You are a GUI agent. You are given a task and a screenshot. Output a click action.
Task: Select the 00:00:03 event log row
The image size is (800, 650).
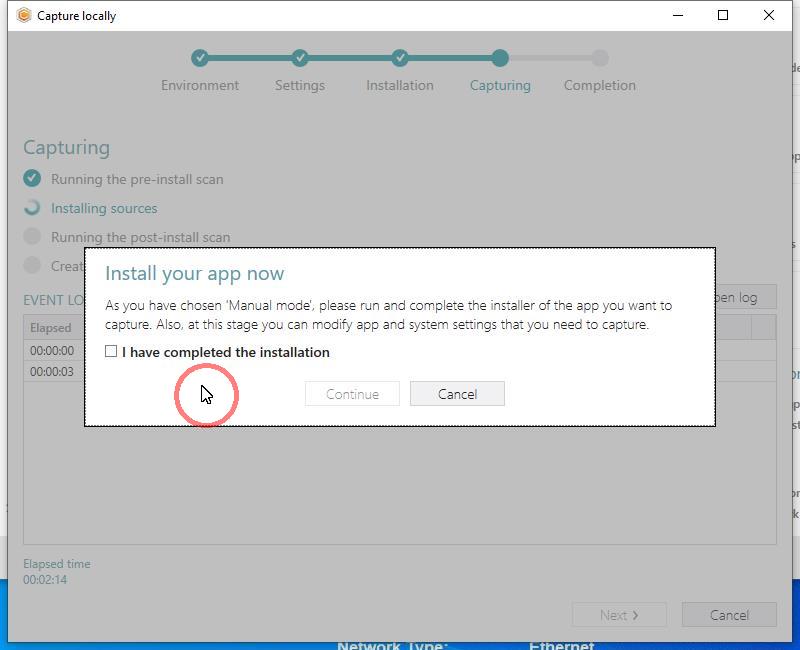coord(52,371)
